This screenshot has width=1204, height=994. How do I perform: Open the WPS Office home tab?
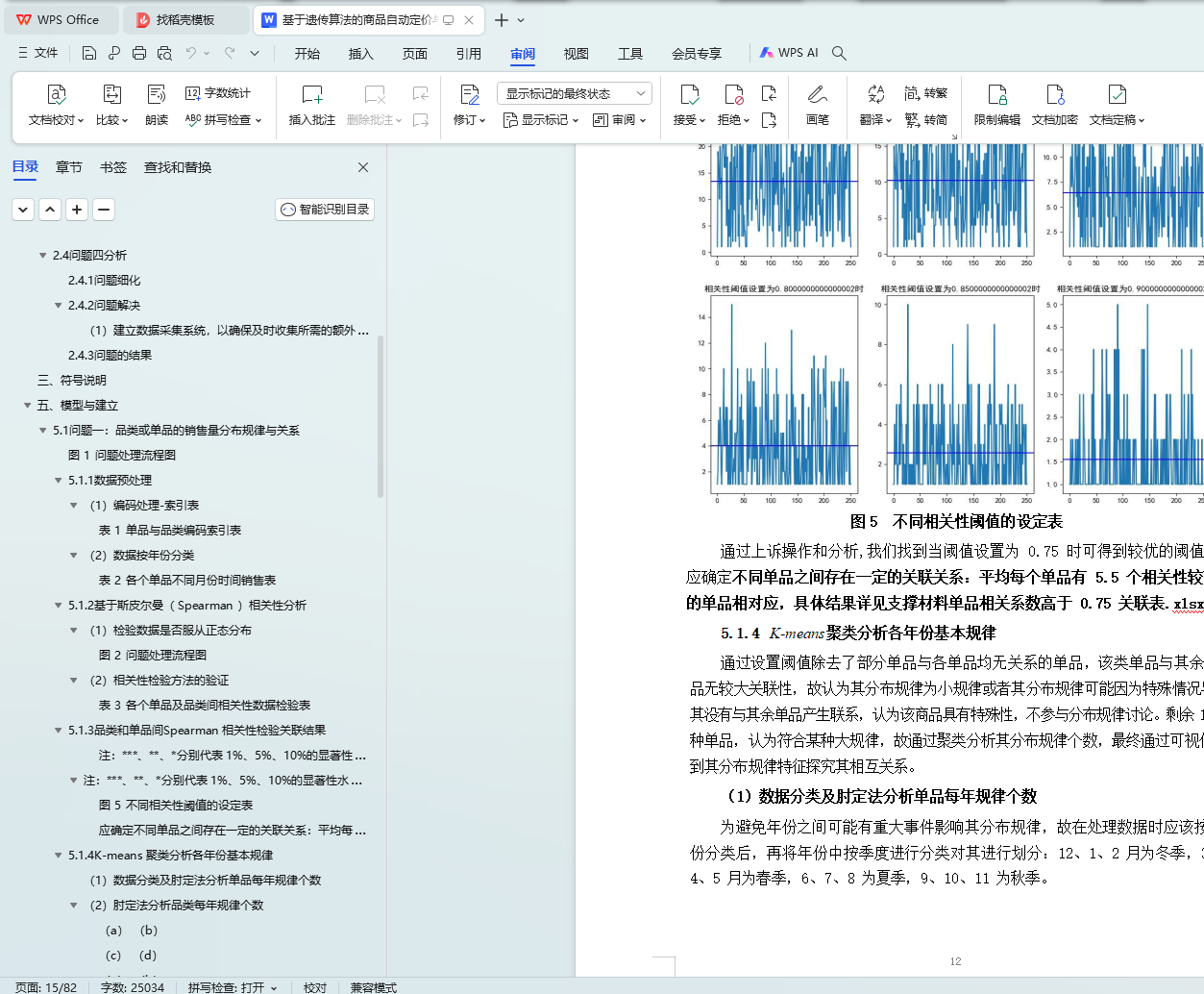(x=62, y=19)
